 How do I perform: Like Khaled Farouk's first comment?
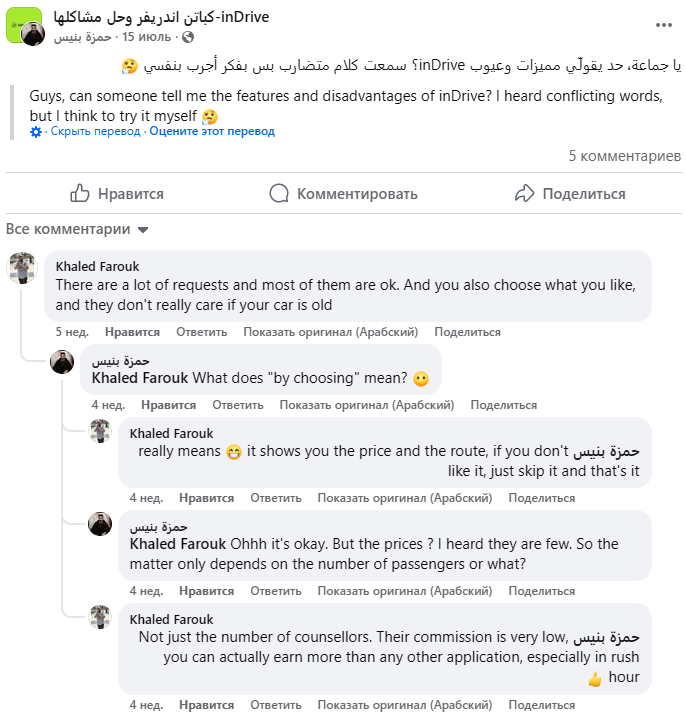tap(132, 332)
